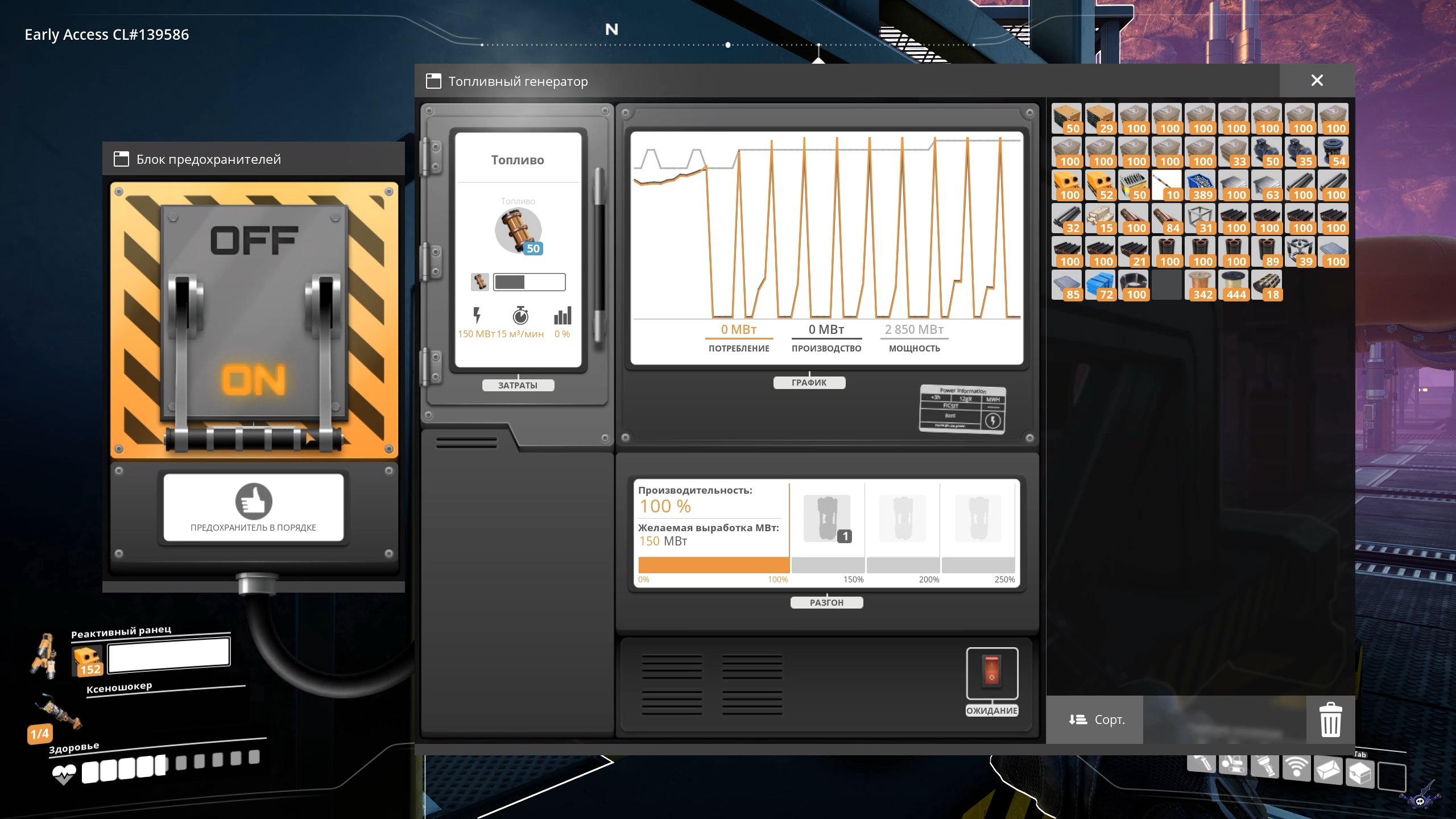This screenshot has width=1456, height=819.
Task: Click the fuel fill progress bar
Action: tap(529, 282)
